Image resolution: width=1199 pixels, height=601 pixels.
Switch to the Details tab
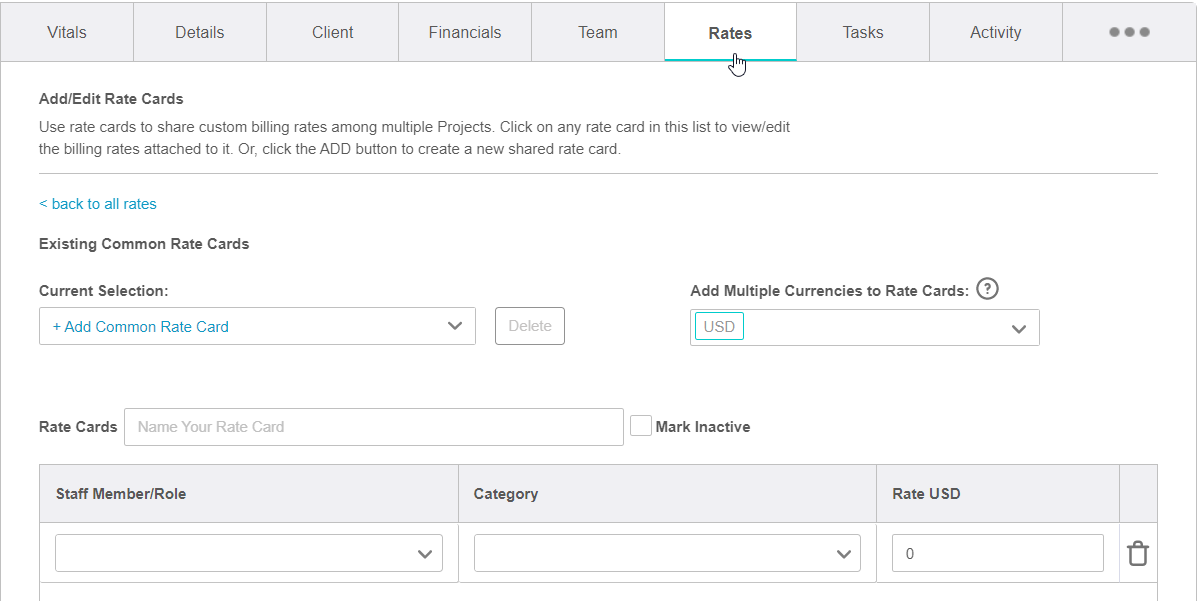200,32
